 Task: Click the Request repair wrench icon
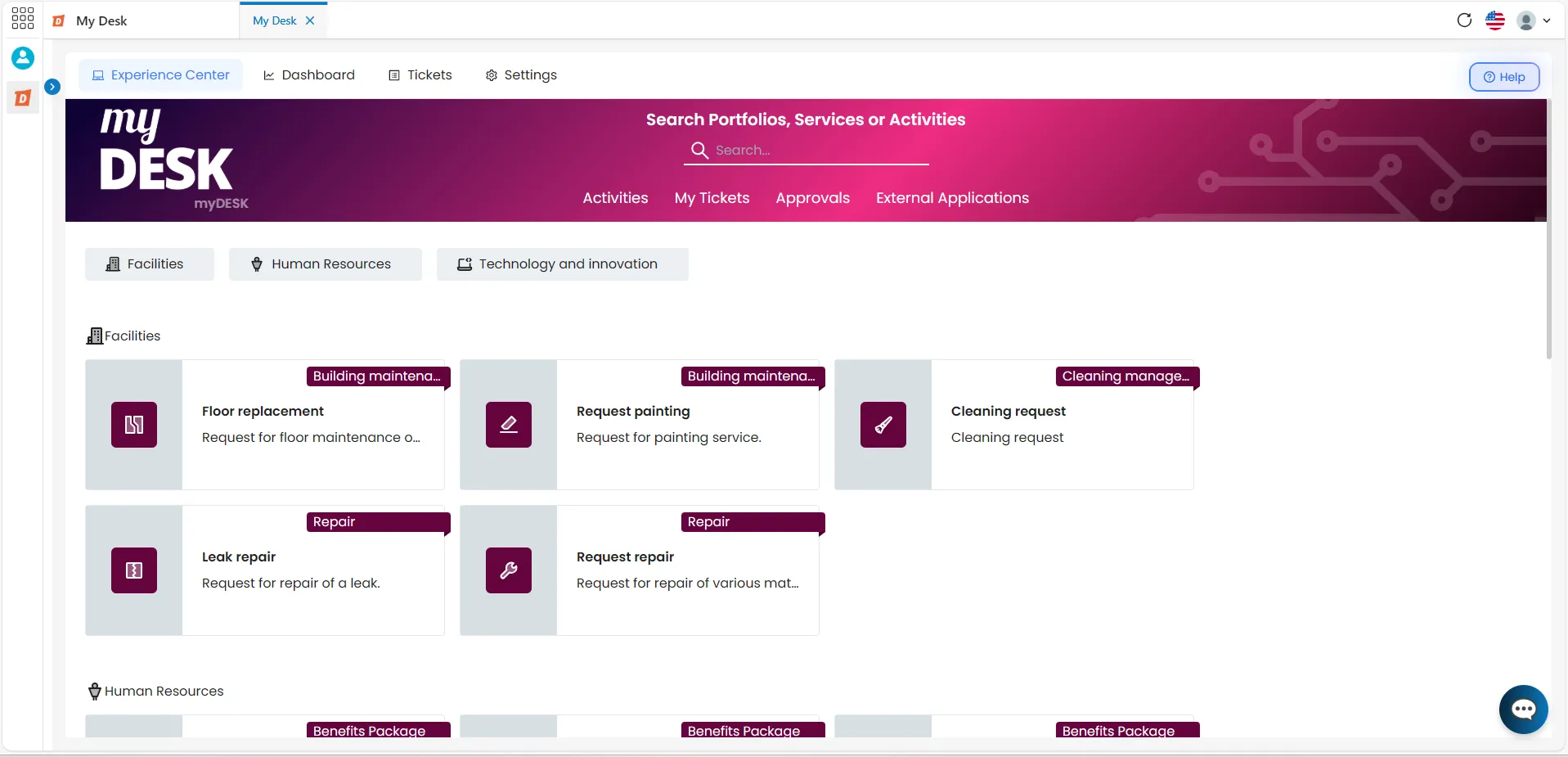click(x=509, y=570)
